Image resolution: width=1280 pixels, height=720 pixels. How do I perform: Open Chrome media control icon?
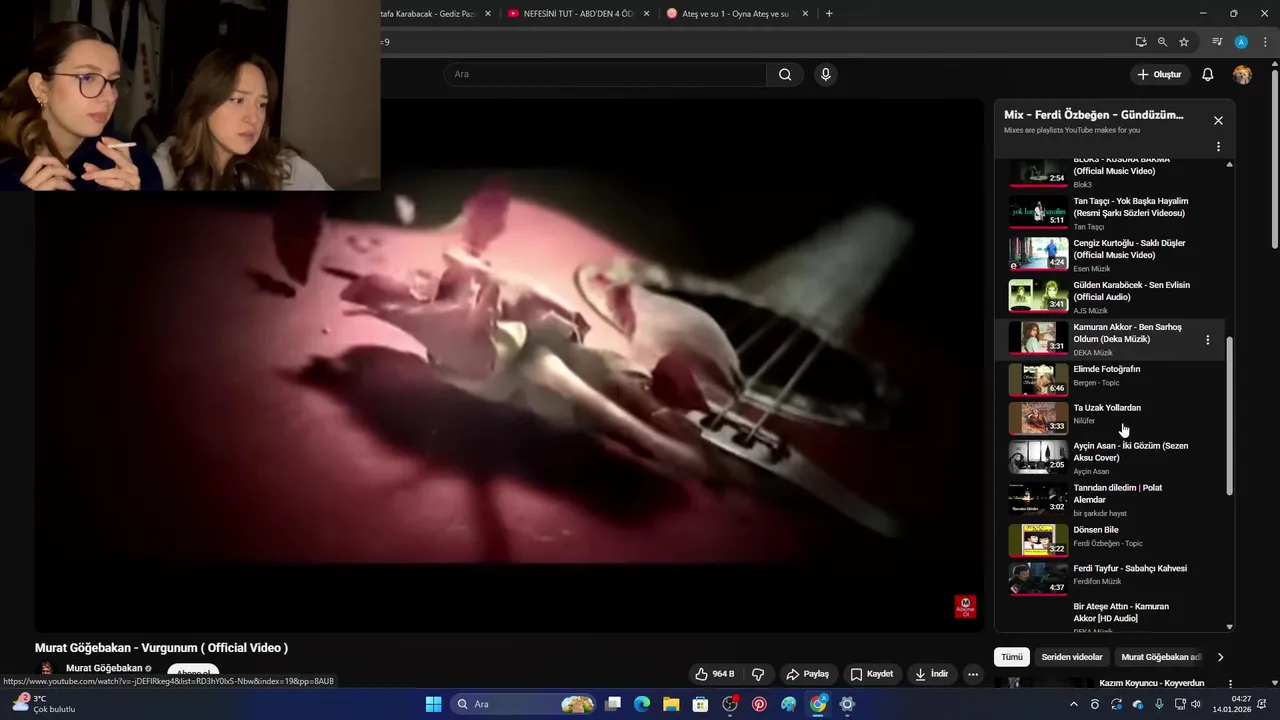coord(1217,42)
